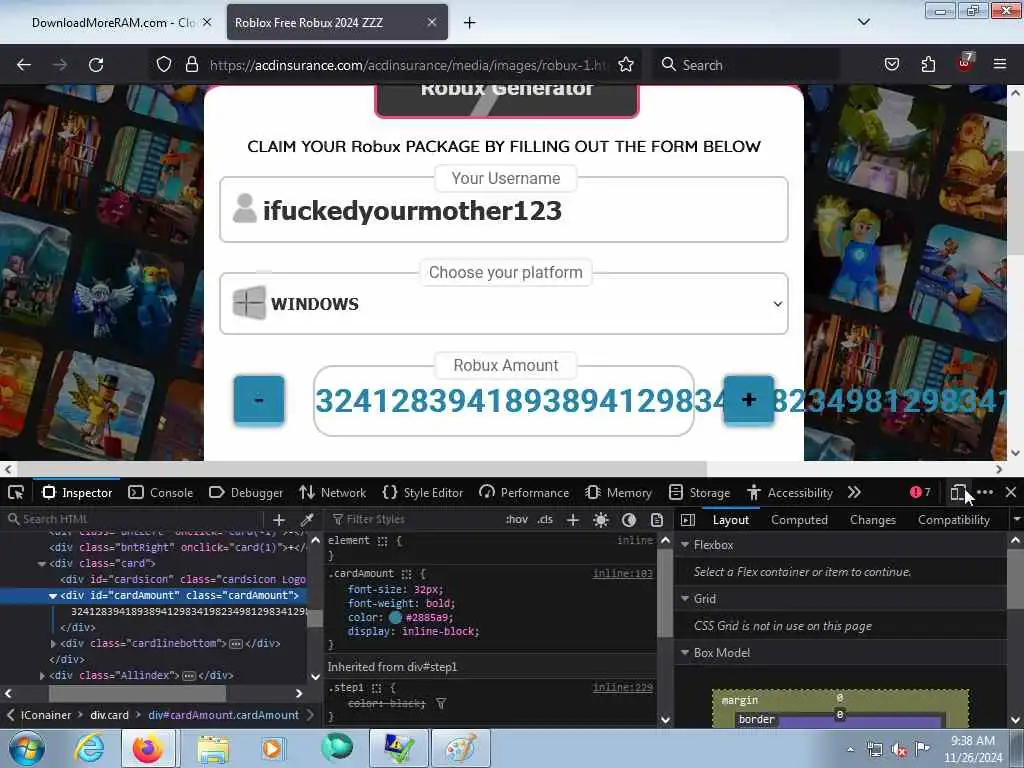Click the Search HTML field
Image resolution: width=1024 pixels, height=768 pixels.
(135, 519)
